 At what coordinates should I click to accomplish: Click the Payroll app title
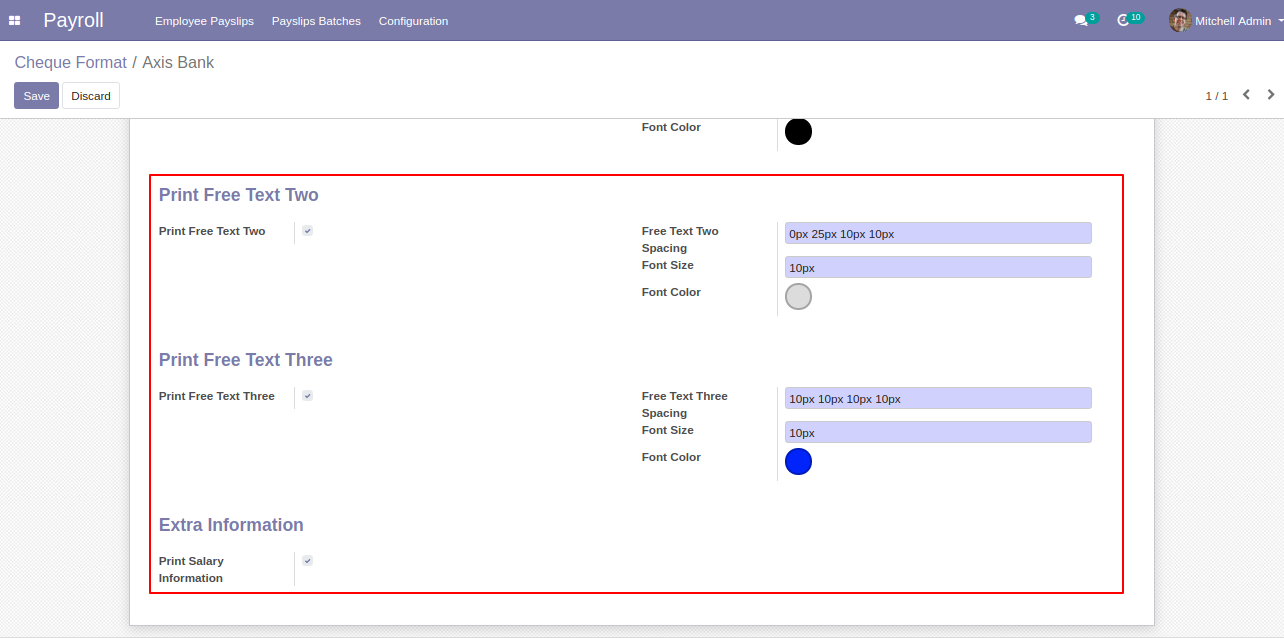pyautogui.click(x=73, y=20)
